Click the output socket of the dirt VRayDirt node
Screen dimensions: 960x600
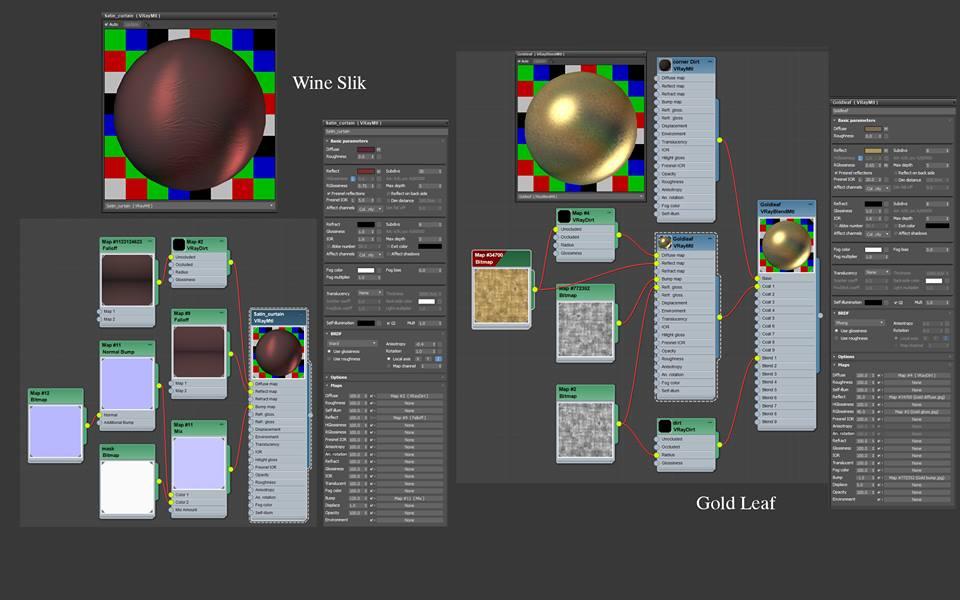(x=717, y=443)
